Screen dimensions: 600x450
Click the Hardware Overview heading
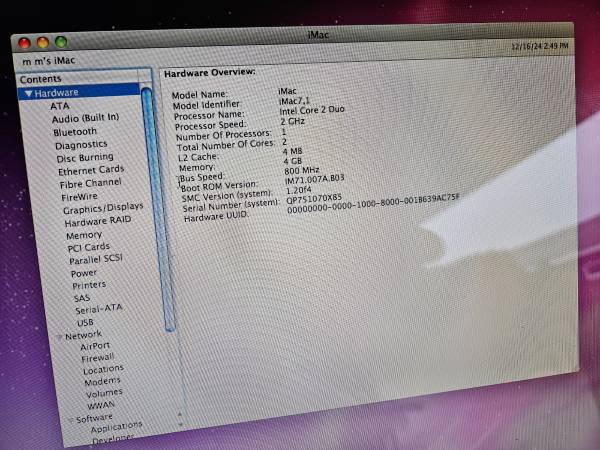210,73
